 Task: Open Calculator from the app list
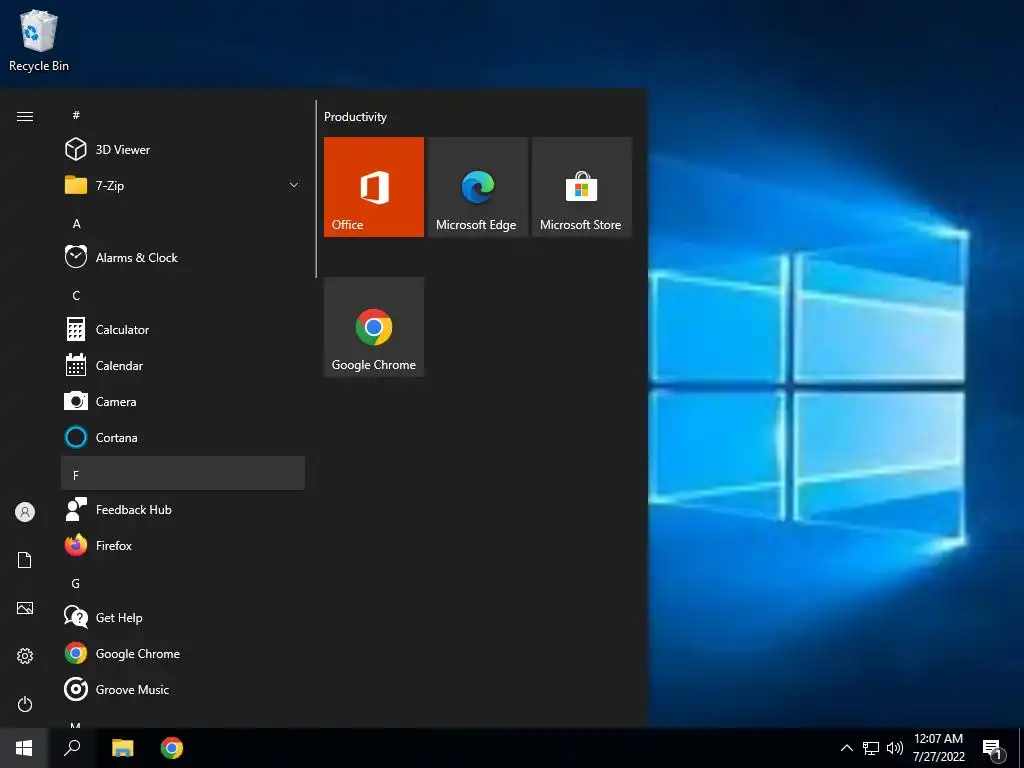point(183,330)
